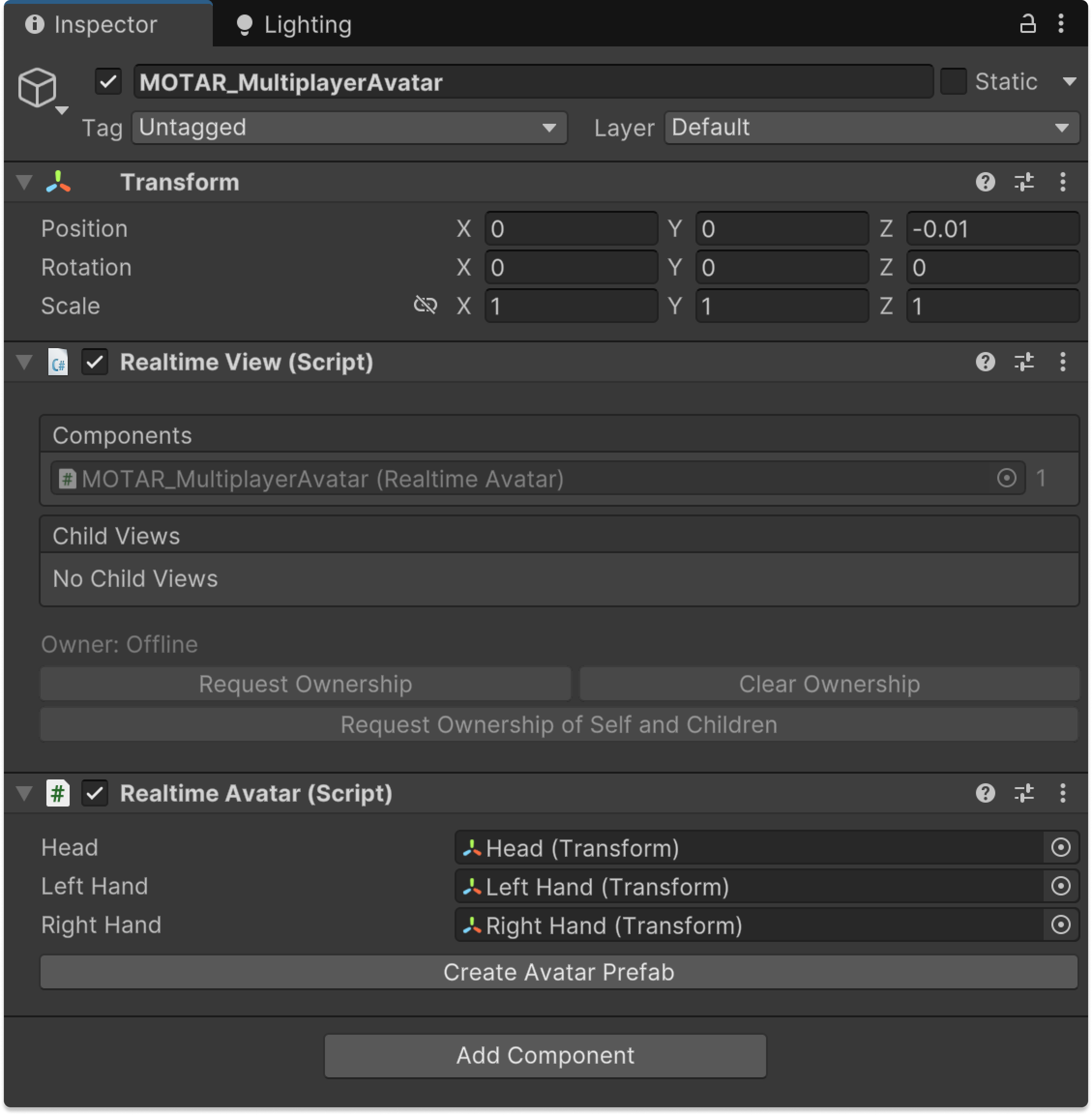
Task: Enable the Static checkbox
Action: (x=954, y=81)
